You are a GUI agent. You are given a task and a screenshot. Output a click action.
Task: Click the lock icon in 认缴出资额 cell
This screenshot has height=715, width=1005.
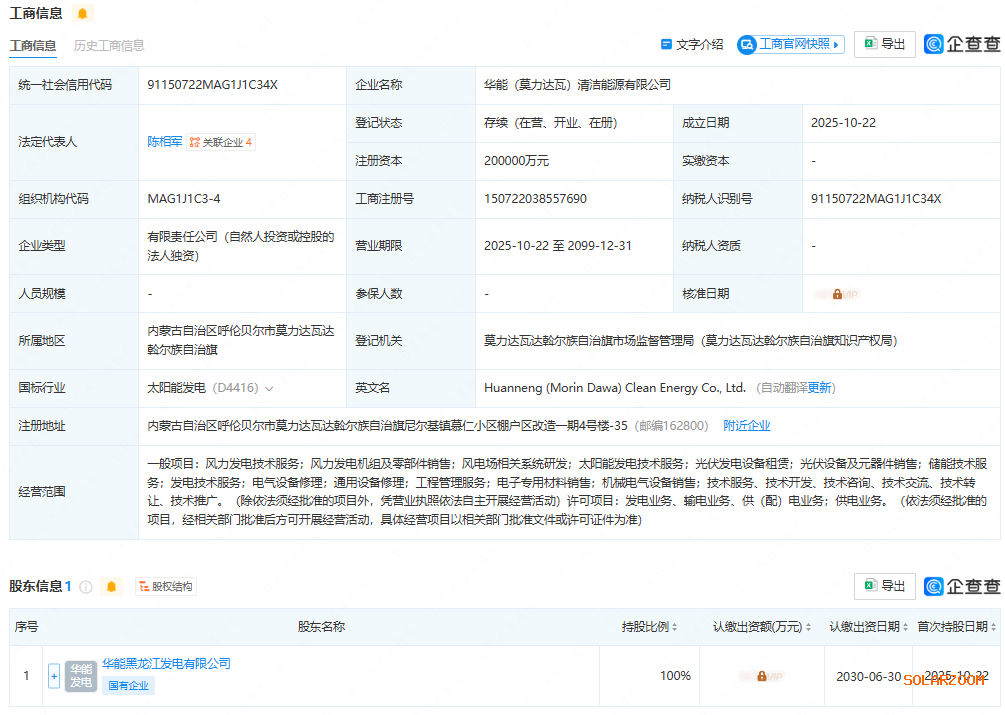(x=762, y=676)
